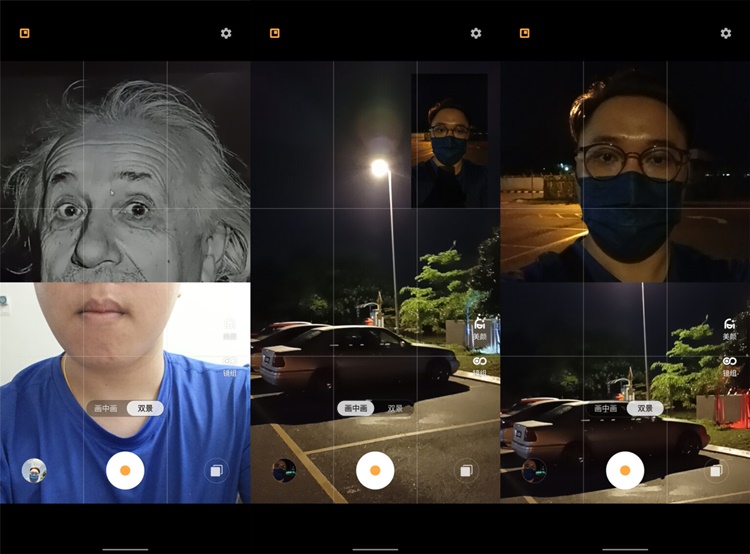Open 镜组 lens option on street lamp screen
The height and width of the screenshot is (554, 750).
[480, 366]
